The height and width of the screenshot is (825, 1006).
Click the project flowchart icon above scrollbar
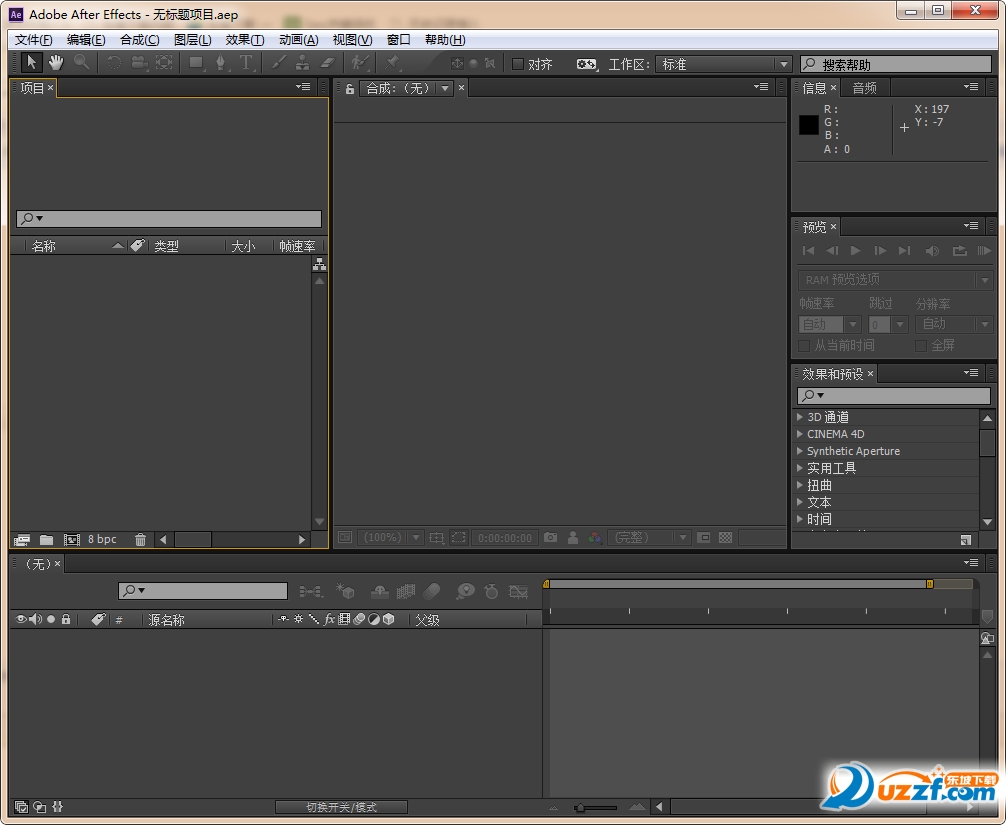(x=319, y=265)
